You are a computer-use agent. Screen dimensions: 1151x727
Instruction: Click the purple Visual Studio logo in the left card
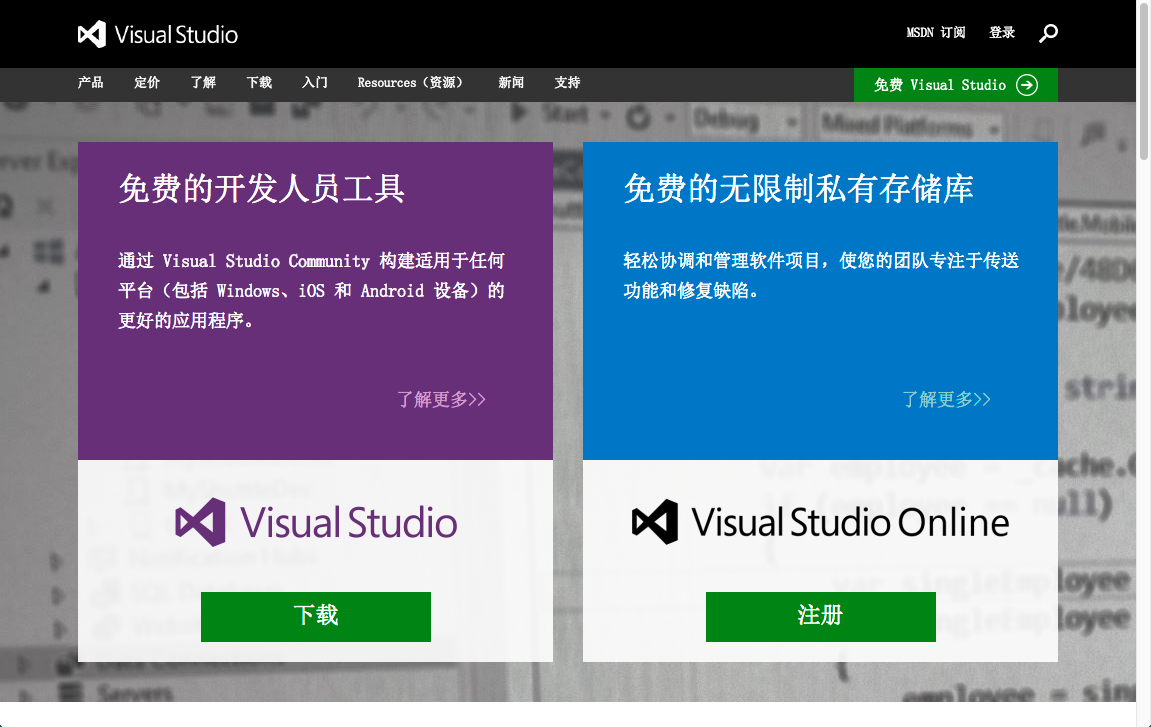pyautogui.click(x=316, y=522)
